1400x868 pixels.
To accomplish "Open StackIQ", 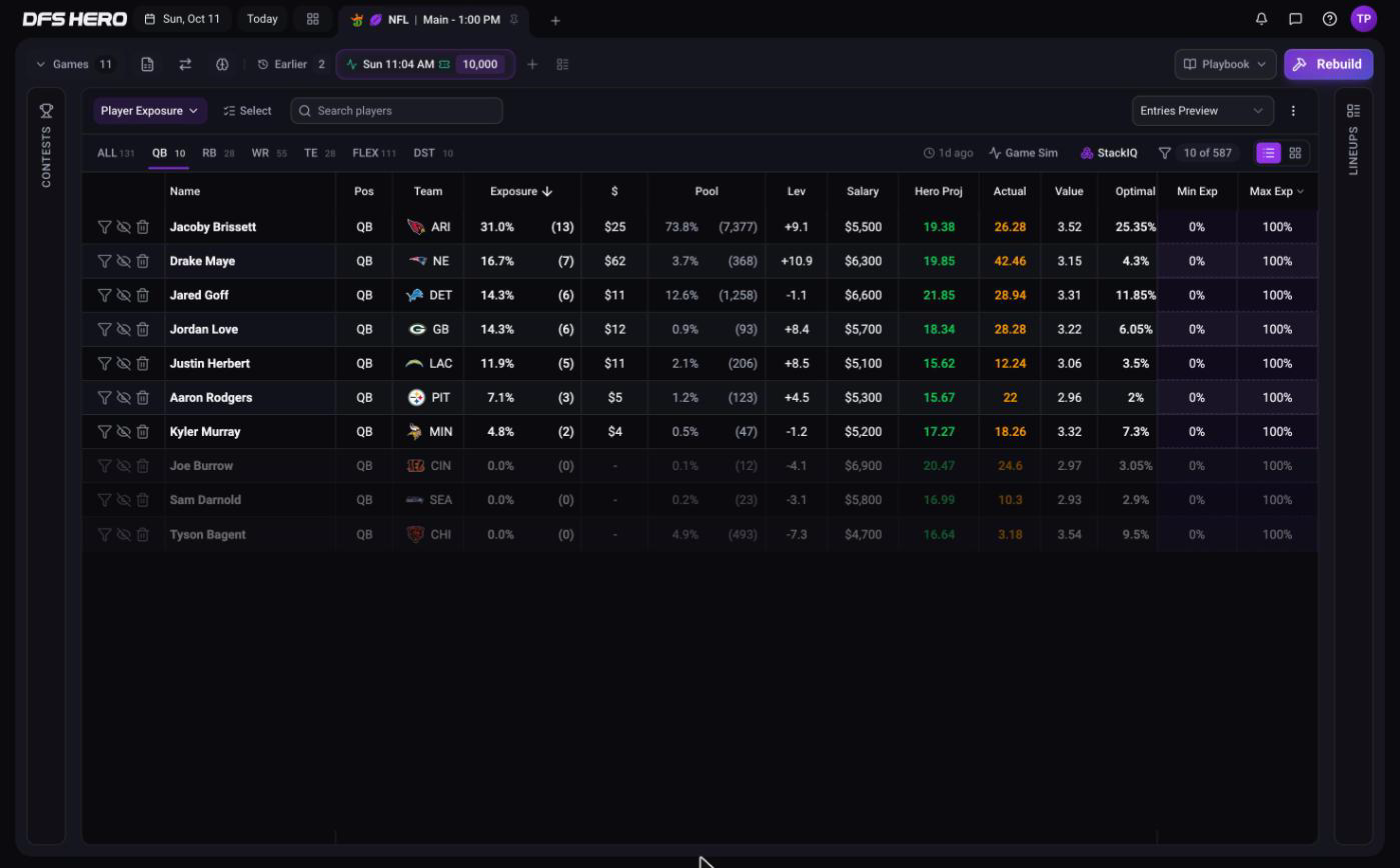I will click(1109, 153).
